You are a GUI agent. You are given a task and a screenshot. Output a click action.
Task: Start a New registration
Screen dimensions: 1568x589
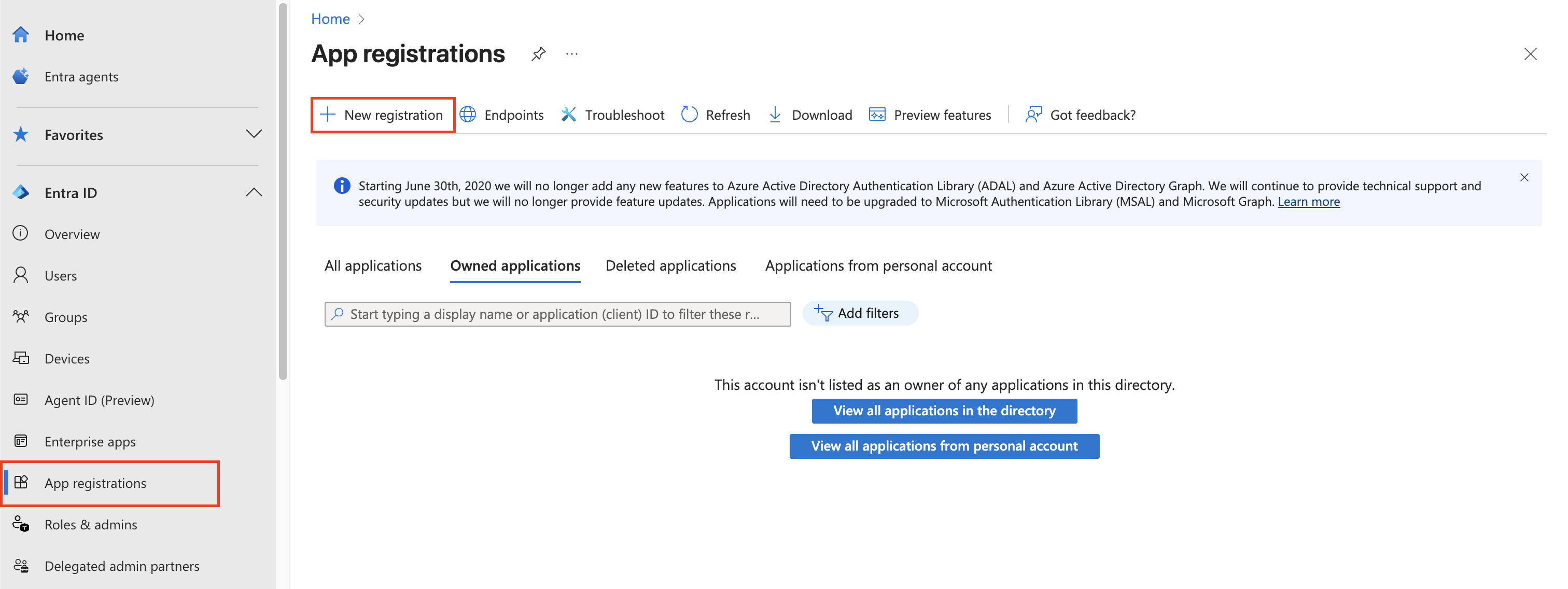point(382,115)
